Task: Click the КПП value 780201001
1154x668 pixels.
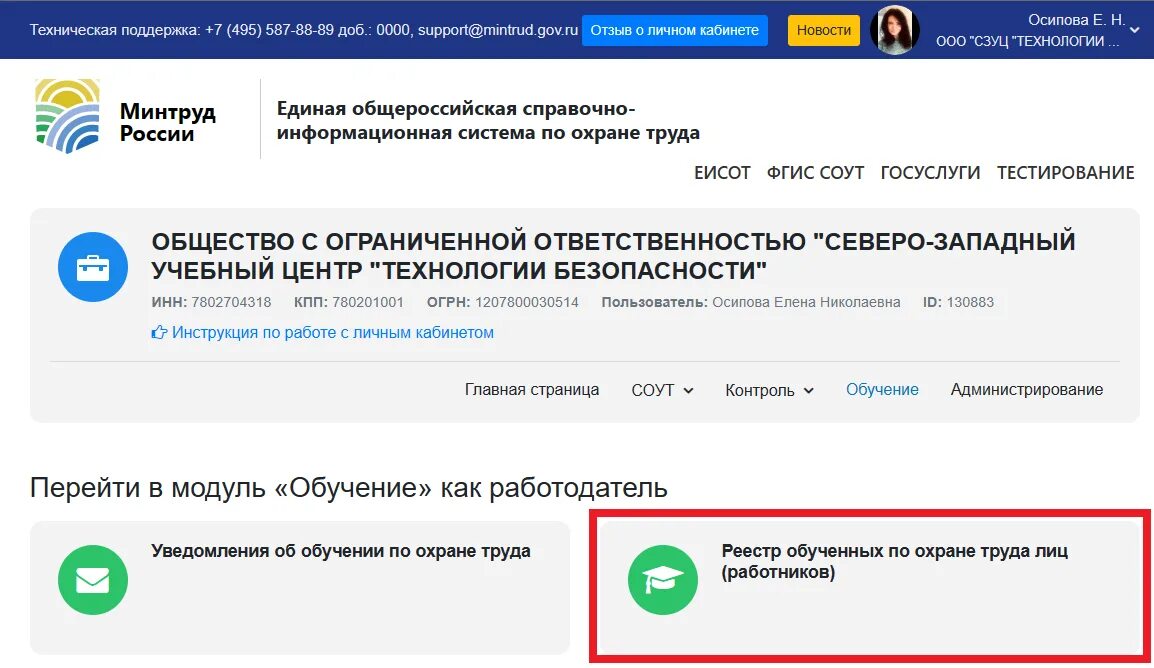Action: [x=368, y=302]
